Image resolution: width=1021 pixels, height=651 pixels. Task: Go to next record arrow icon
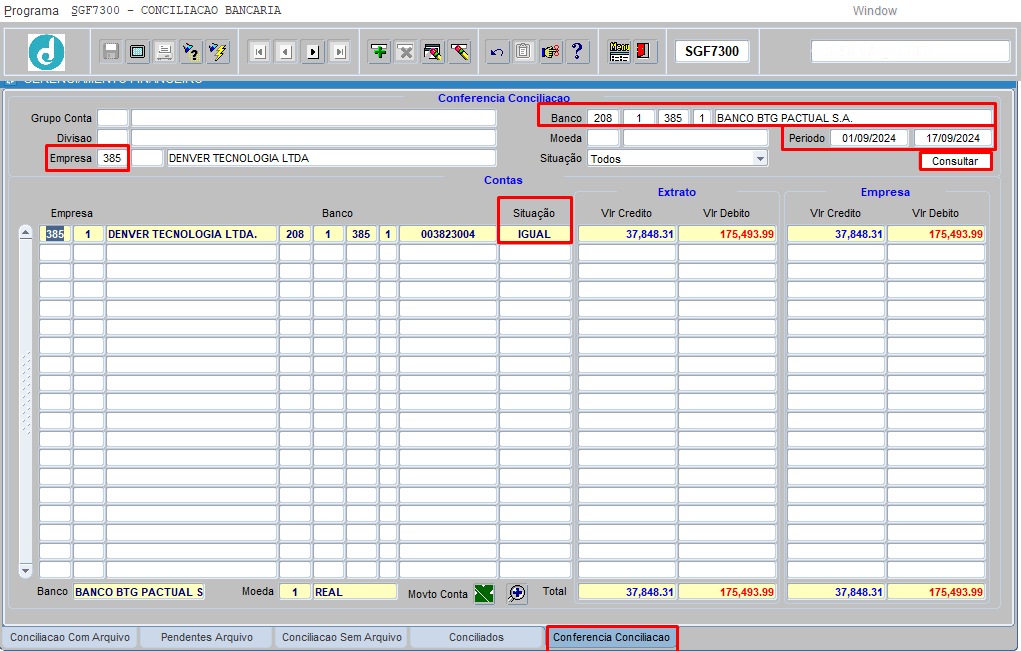point(313,52)
